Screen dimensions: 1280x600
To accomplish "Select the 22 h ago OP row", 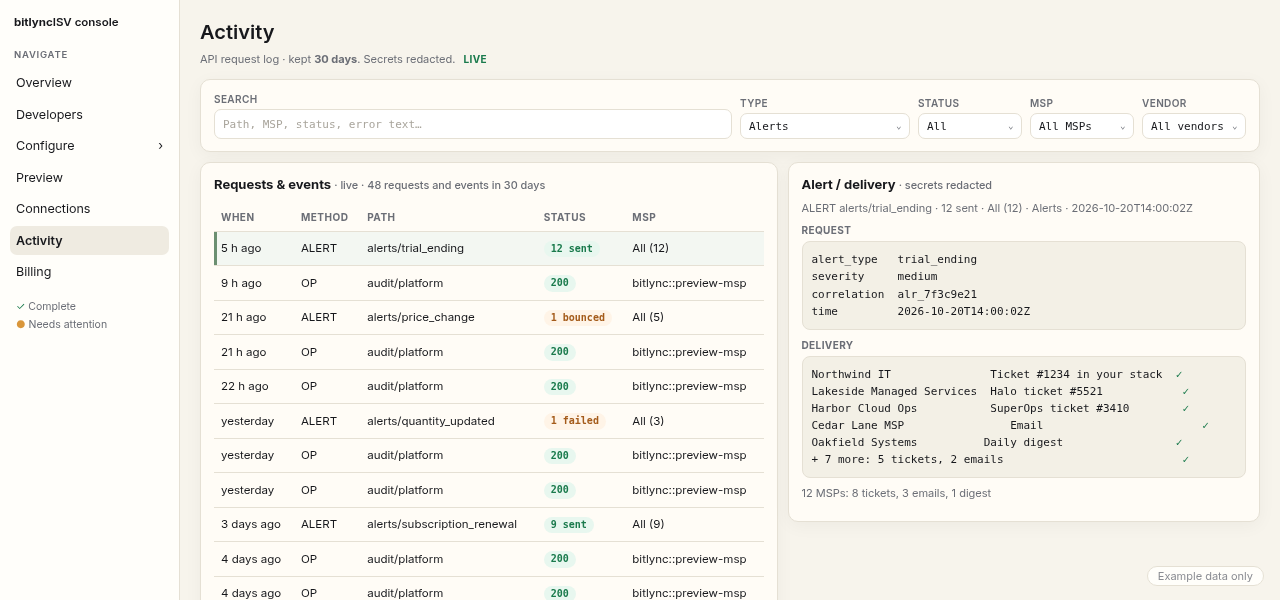I will pos(489,386).
